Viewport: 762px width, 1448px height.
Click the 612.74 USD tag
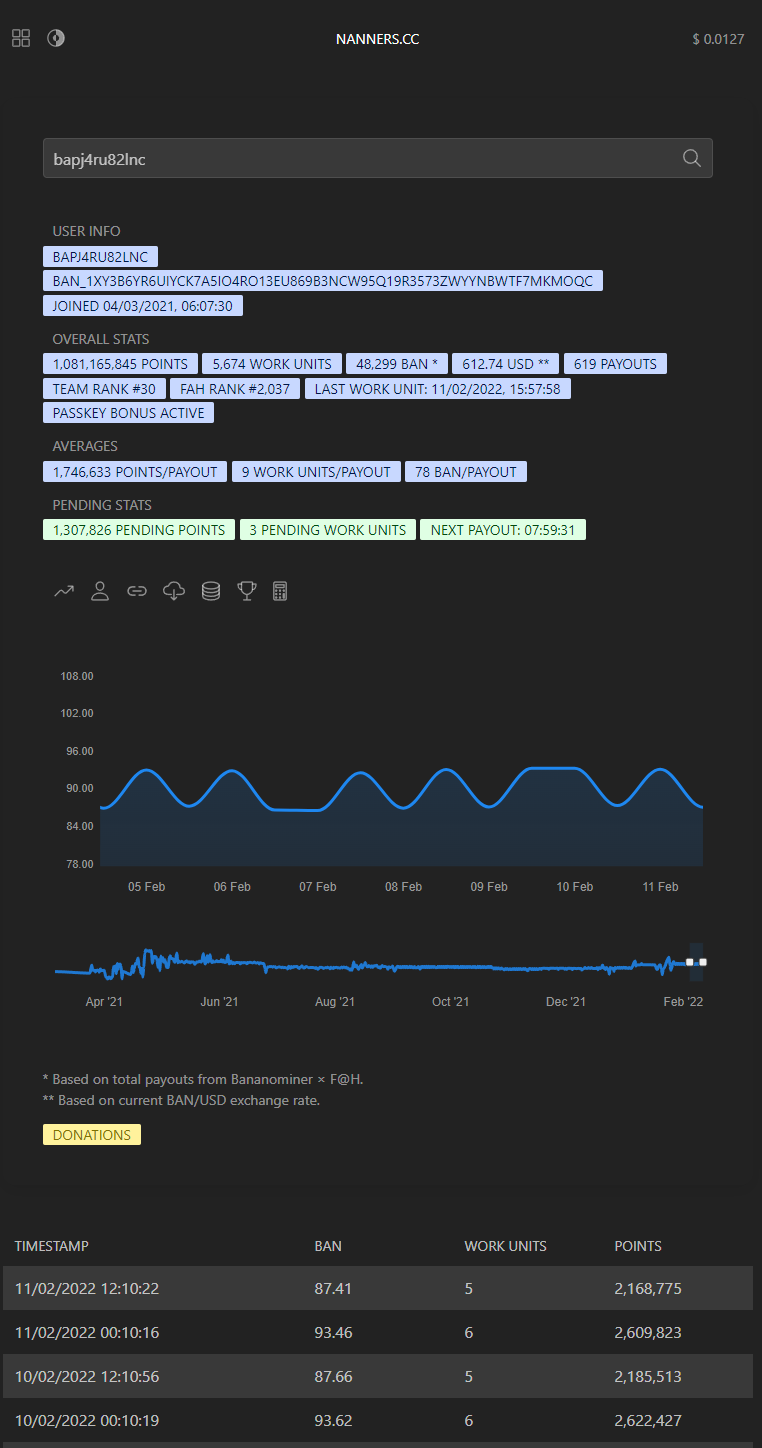(506, 364)
